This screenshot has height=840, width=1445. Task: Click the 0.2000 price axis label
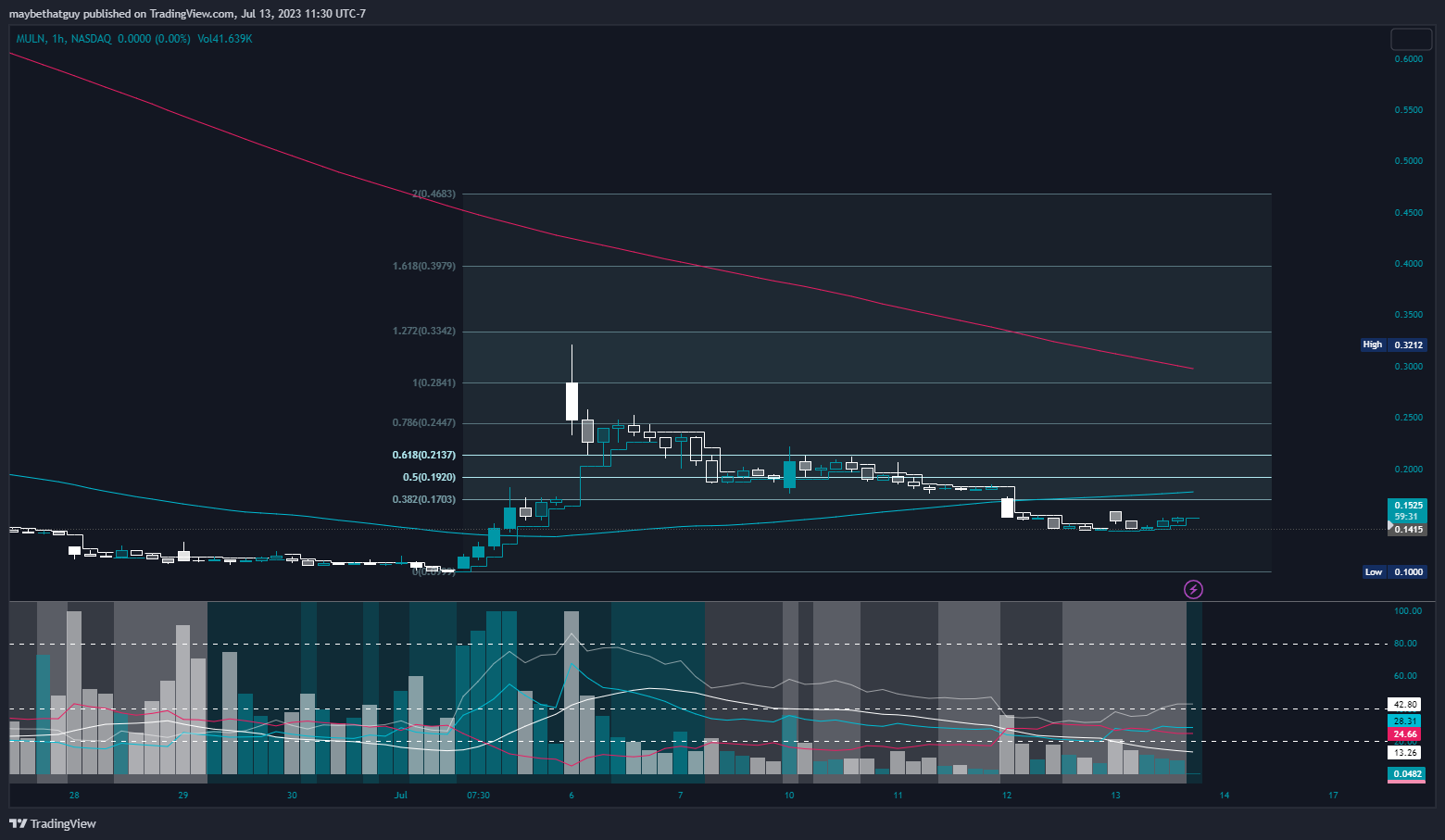click(x=1408, y=469)
